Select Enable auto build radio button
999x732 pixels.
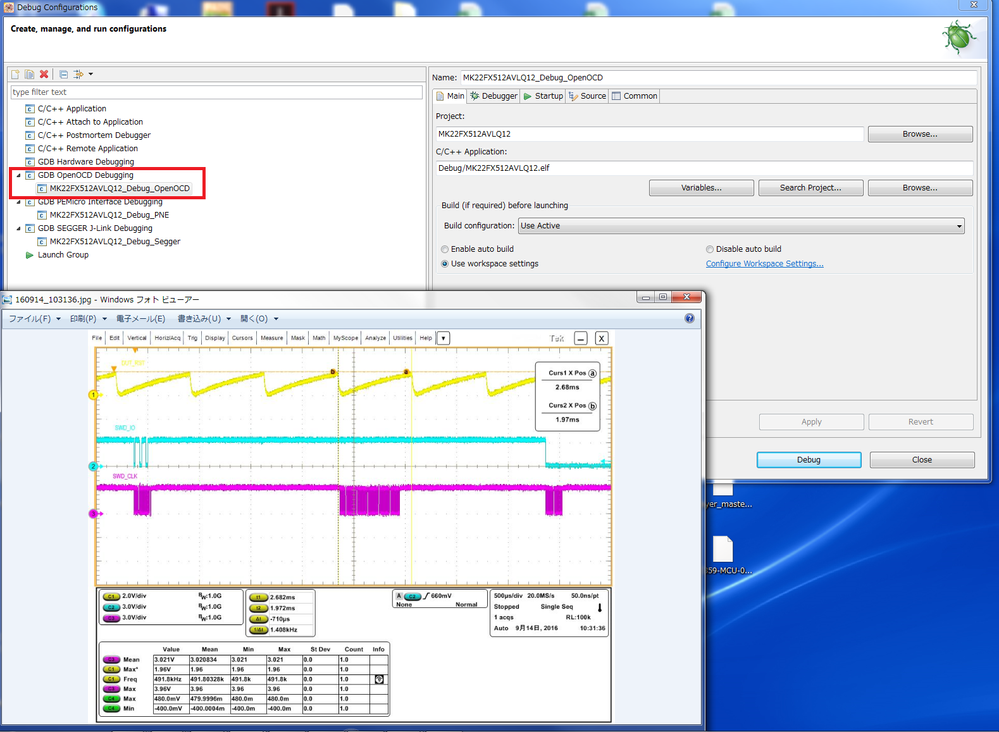click(445, 249)
